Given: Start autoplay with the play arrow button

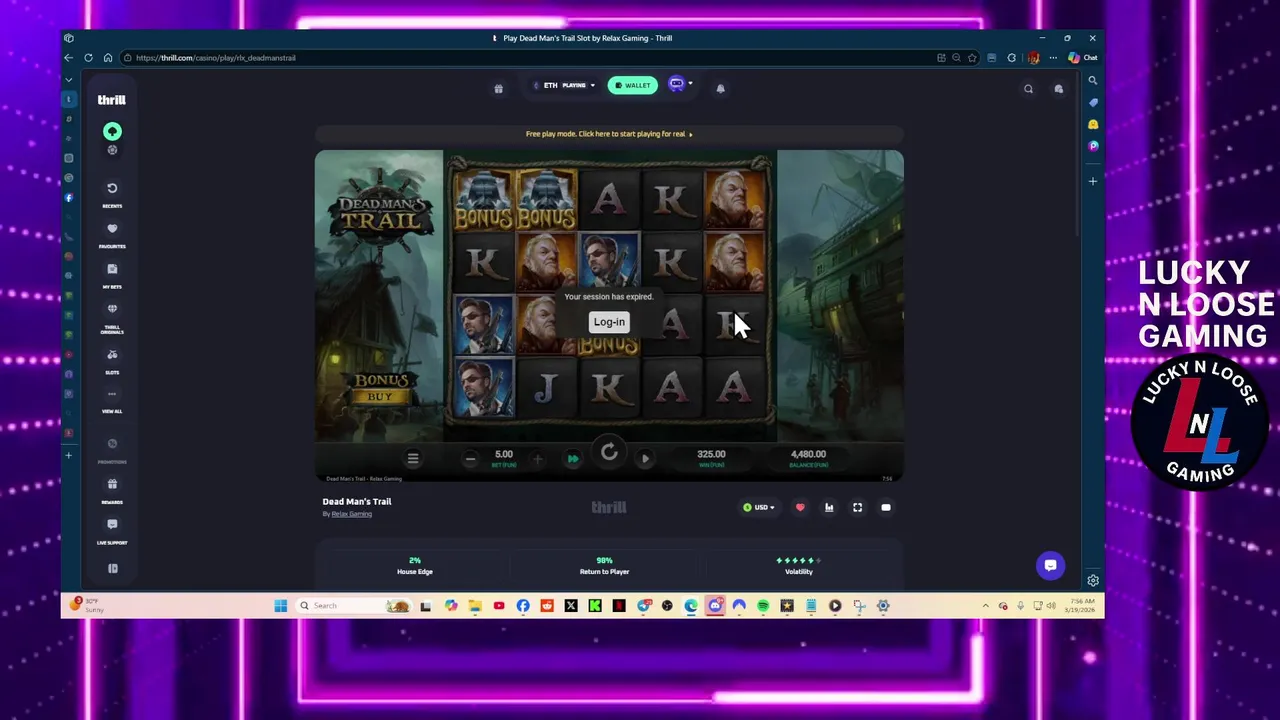Looking at the screenshot, I should [645, 459].
